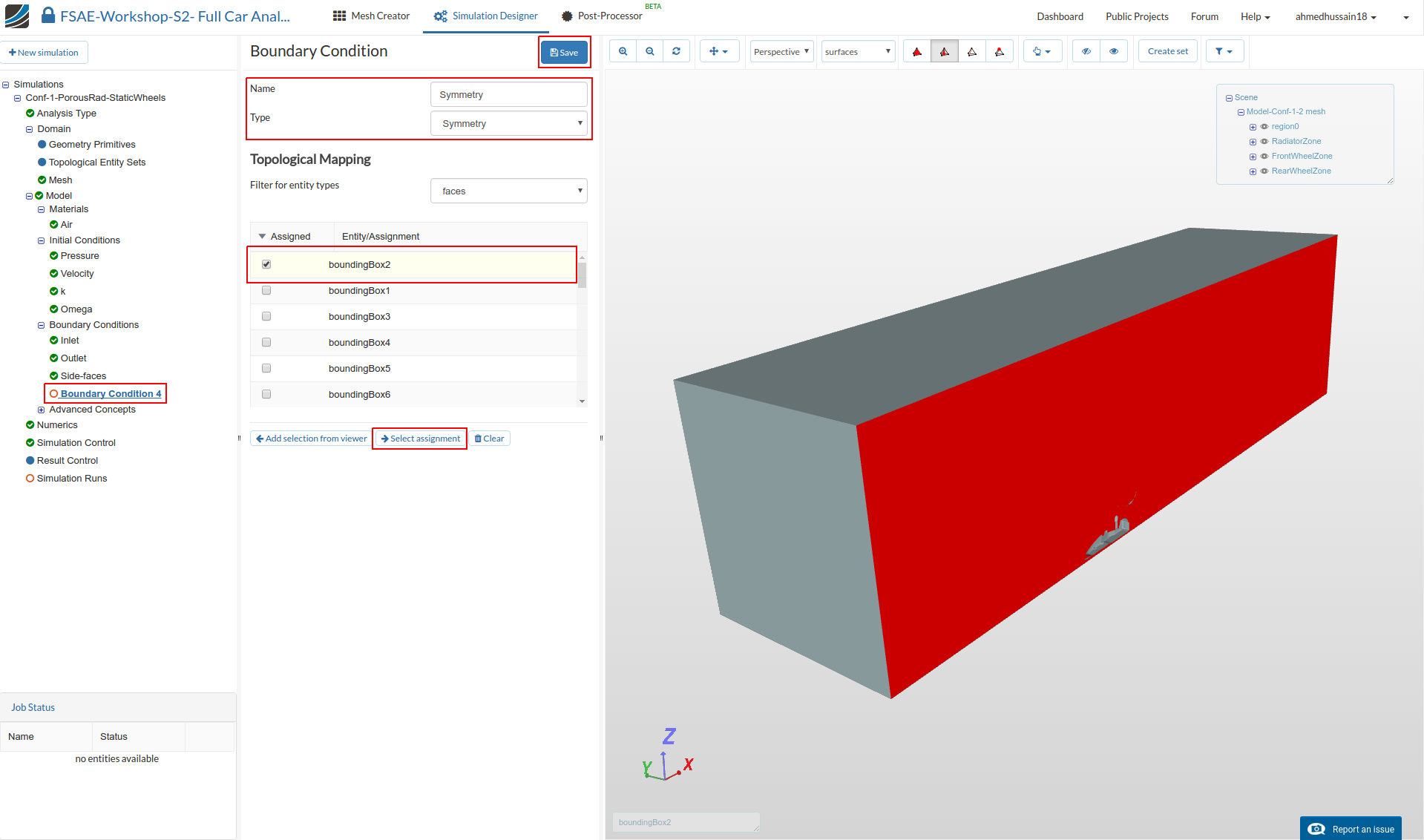Open the boundary condition Type dropdown

[x=509, y=123]
